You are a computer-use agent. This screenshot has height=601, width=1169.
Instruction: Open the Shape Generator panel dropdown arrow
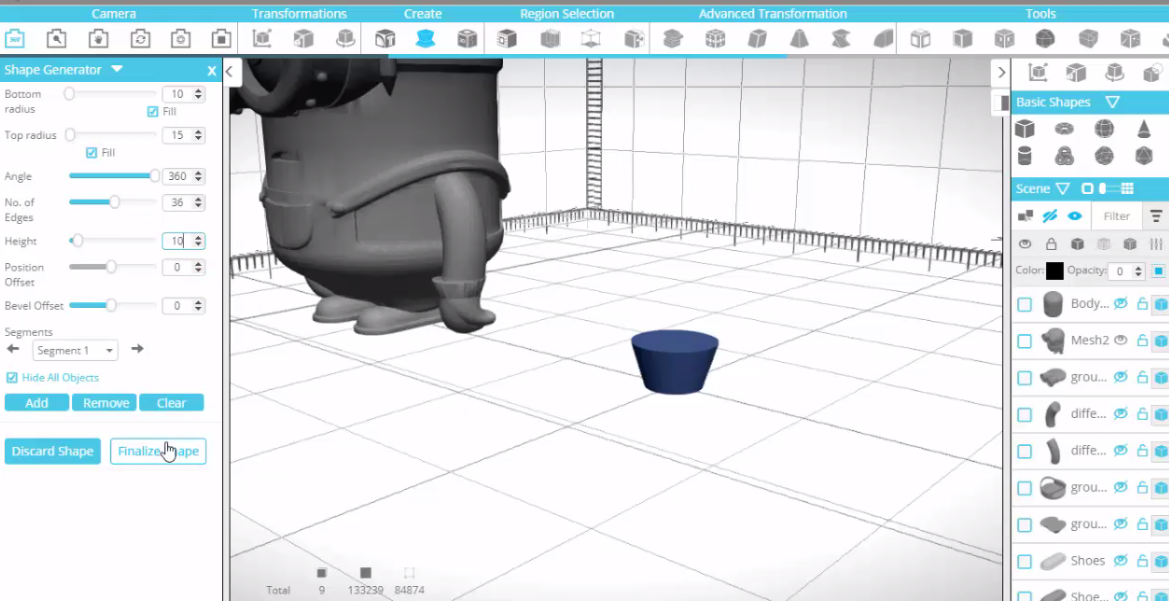point(116,69)
